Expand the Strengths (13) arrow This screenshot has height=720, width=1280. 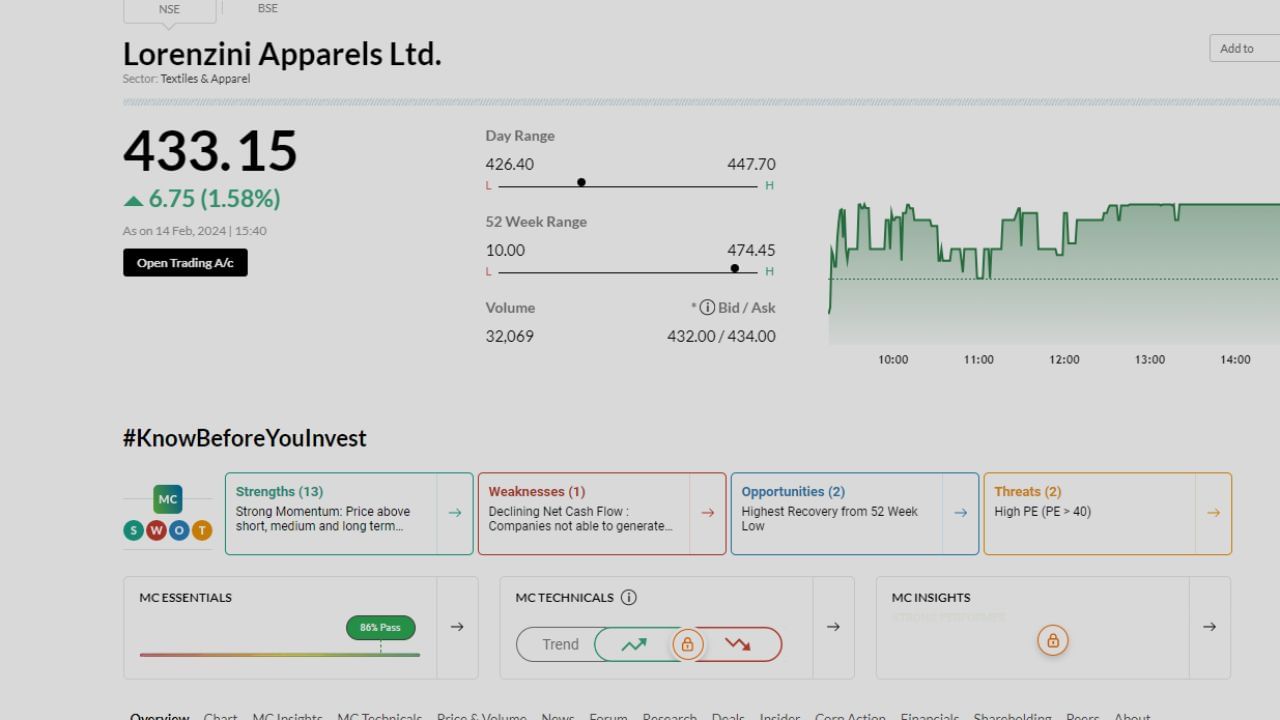click(455, 513)
